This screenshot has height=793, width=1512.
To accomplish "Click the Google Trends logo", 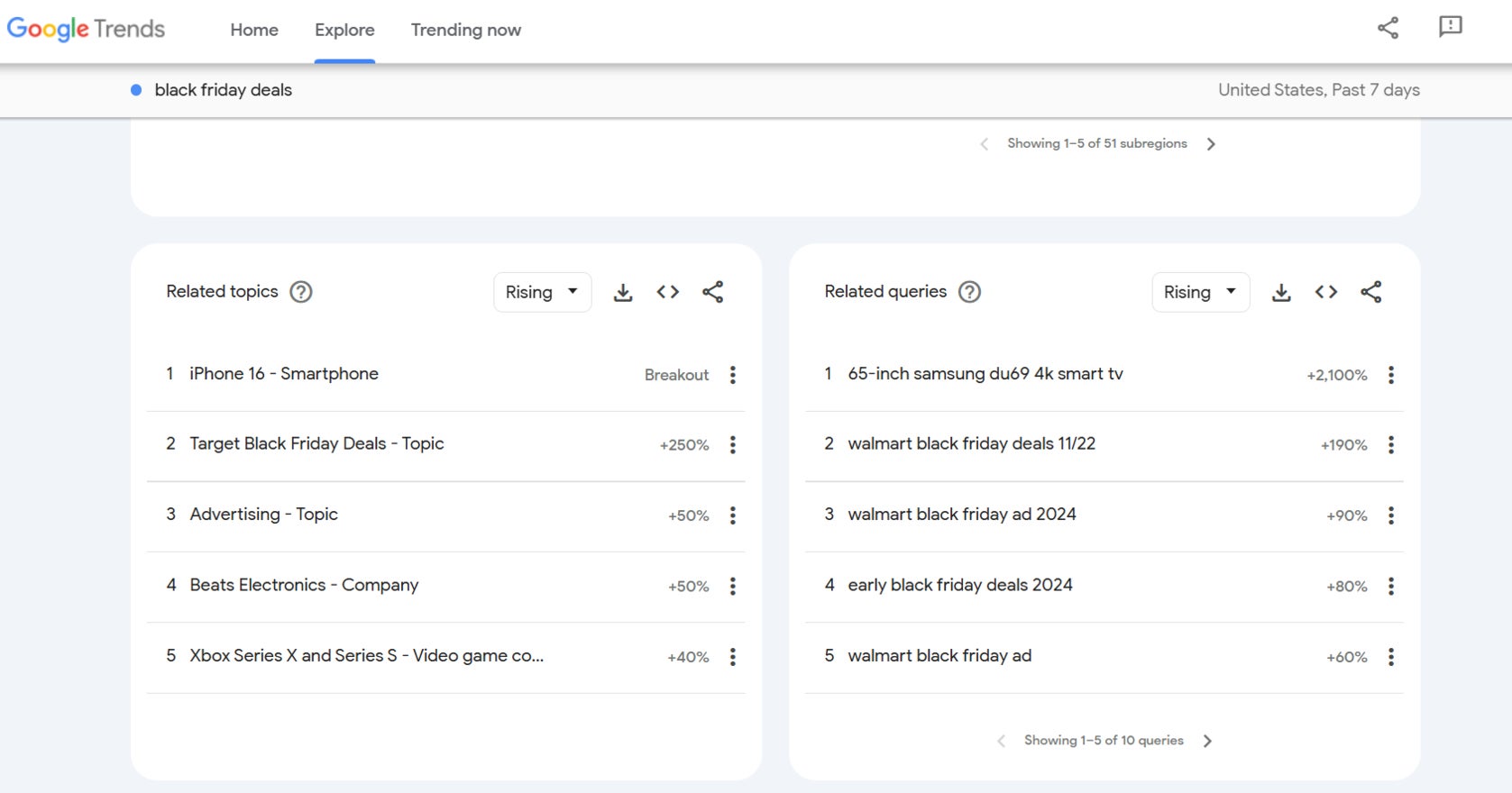I will pyautogui.click(x=86, y=29).
